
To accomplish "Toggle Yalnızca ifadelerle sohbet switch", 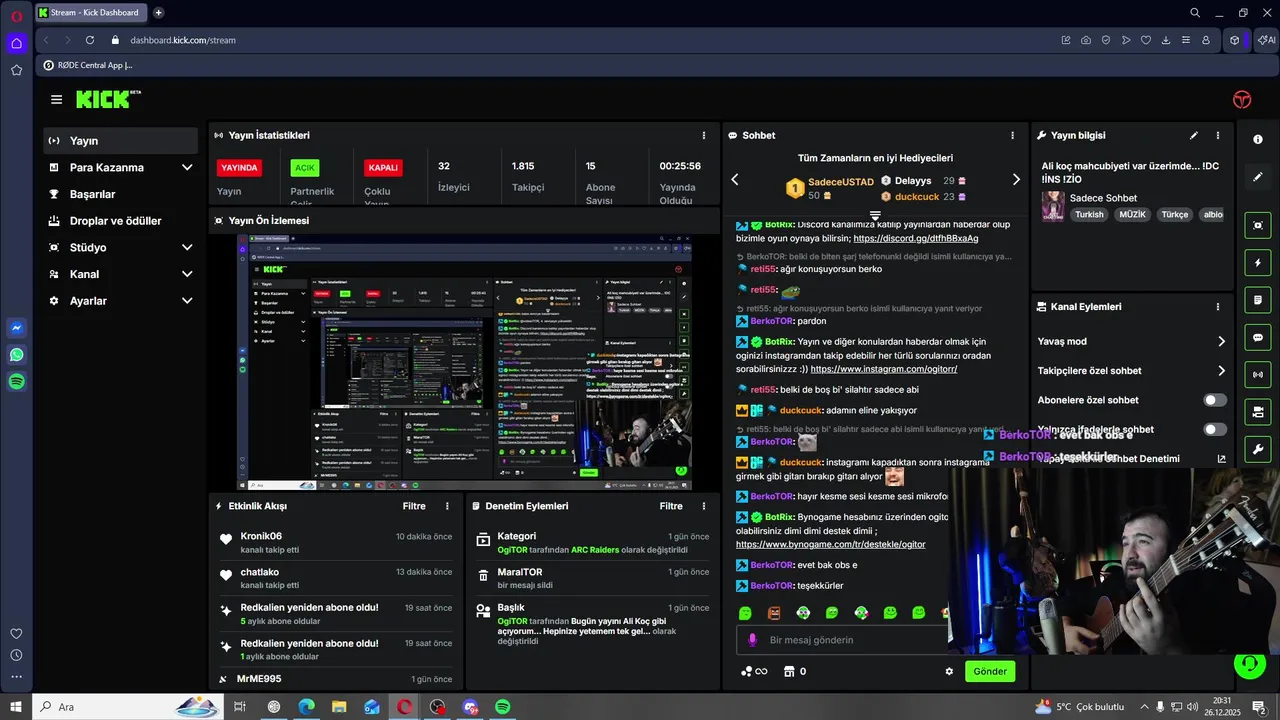I will (x=1215, y=429).
